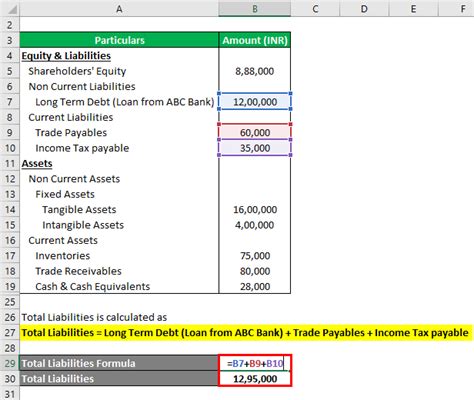Image resolution: width=474 pixels, height=400 pixels.
Task: Select the Total Liabilities Formula label cell
Action: [x=119, y=363]
